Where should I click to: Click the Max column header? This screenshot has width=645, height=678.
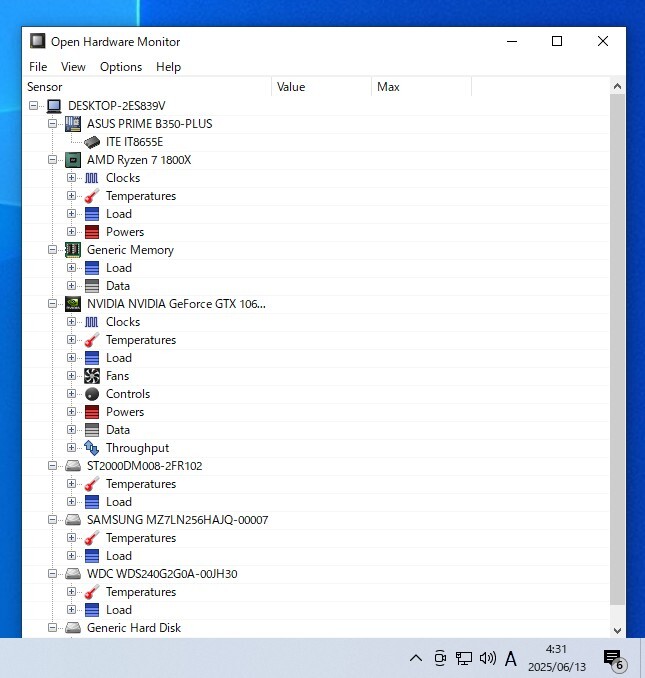[421, 87]
